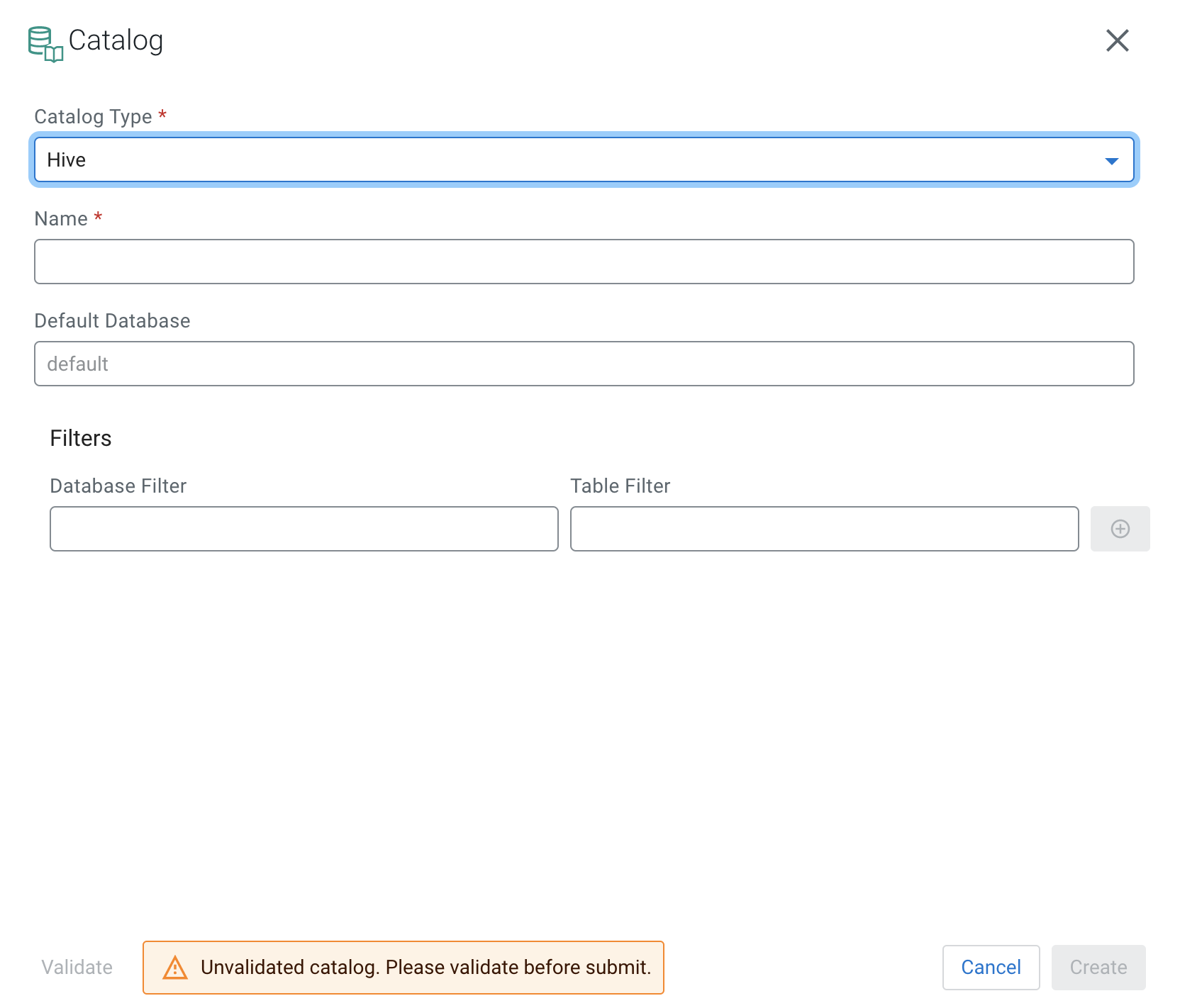
Task: Click into the Default Database field
Action: click(x=584, y=364)
